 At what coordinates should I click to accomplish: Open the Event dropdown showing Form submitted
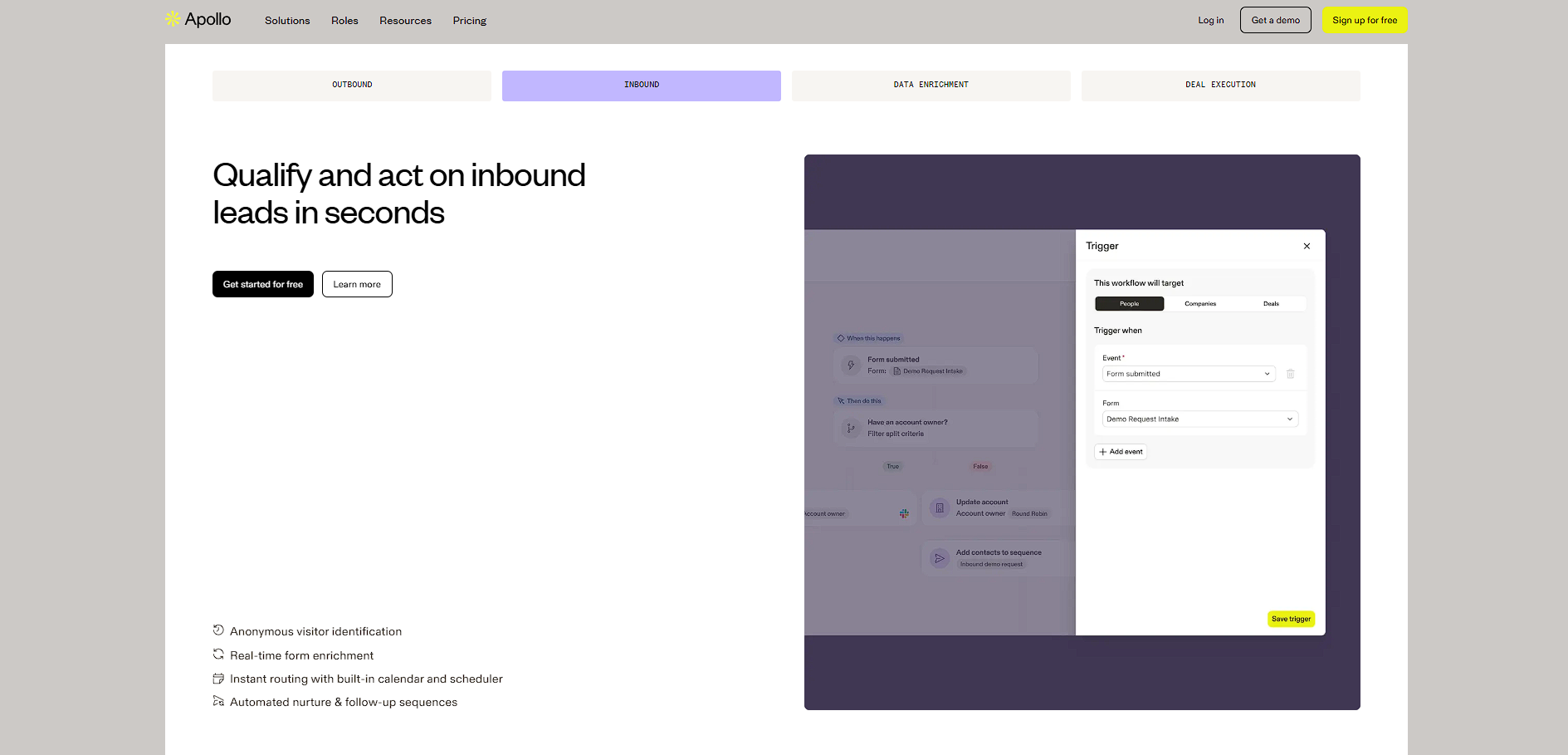click(1187, 374)
